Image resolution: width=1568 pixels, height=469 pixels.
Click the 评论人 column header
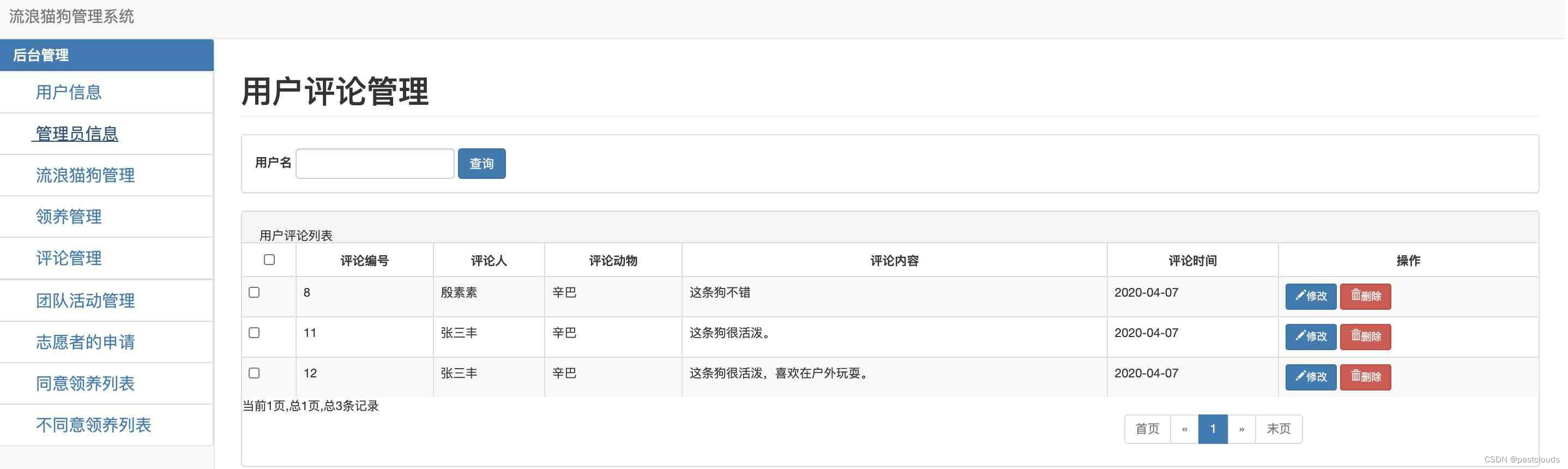point(490,261)
